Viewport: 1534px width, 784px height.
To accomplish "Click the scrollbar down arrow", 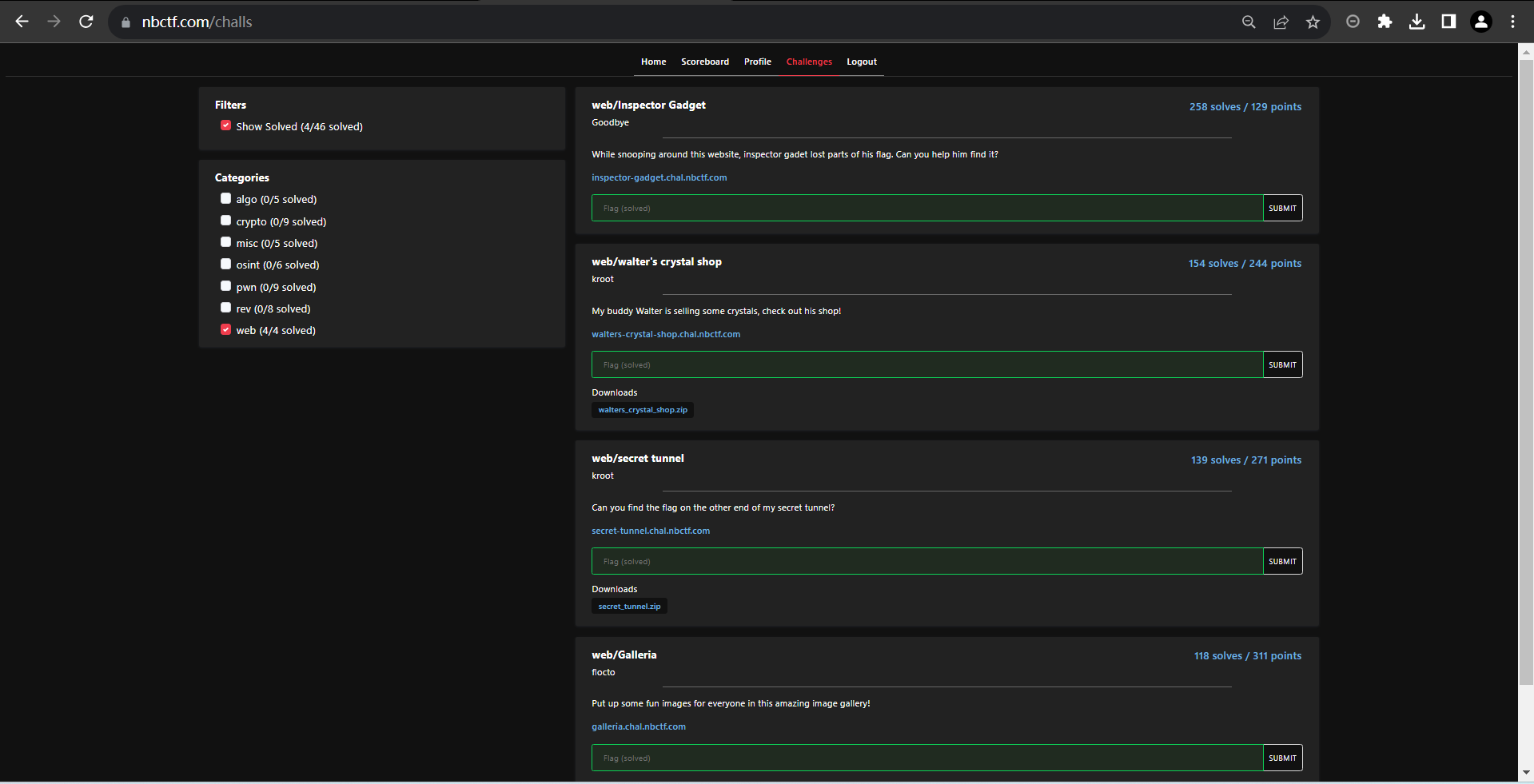I will [1526, 773].
